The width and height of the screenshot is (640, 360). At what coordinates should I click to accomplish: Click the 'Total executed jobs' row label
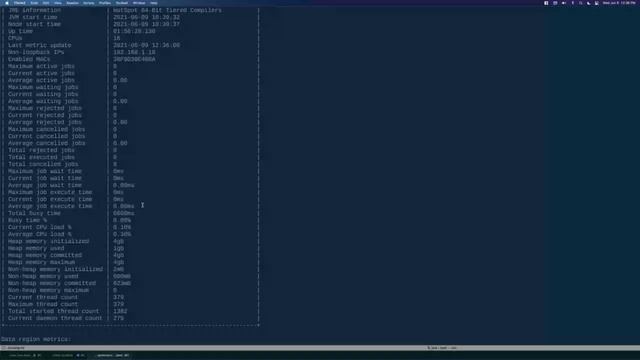pos(41,157)
